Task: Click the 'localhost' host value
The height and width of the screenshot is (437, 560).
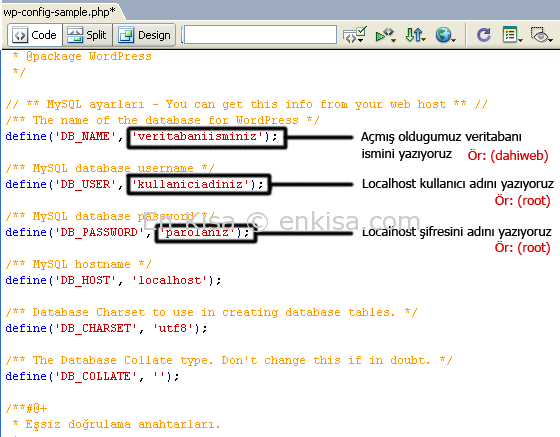Action: (169, 280)
